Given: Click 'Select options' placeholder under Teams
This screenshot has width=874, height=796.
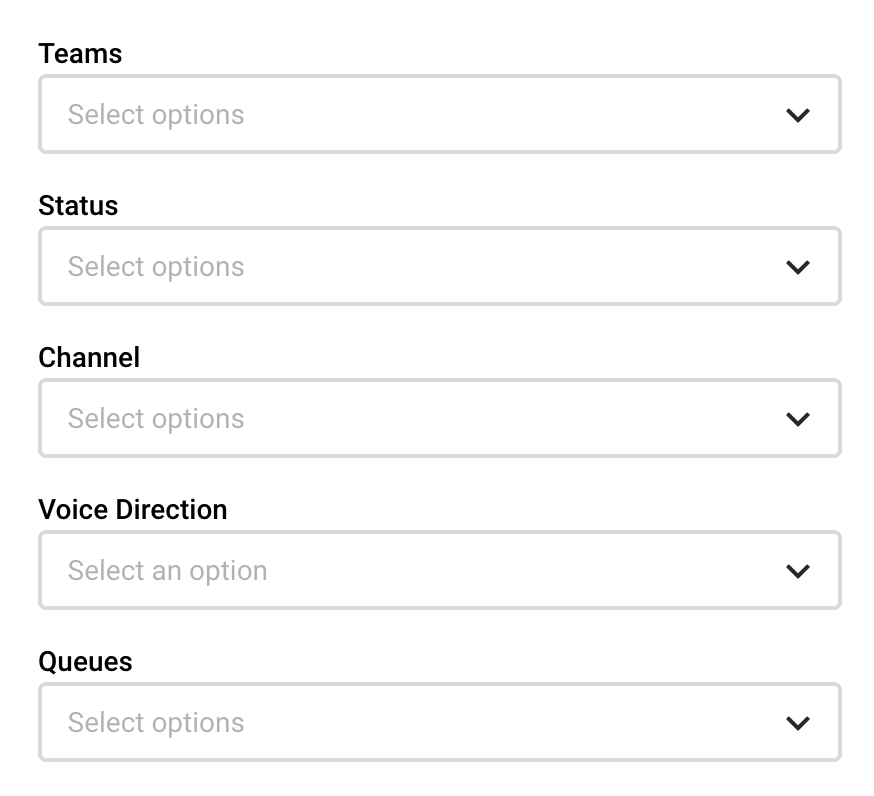Looking at the screenshot, I should coord(155,114).
